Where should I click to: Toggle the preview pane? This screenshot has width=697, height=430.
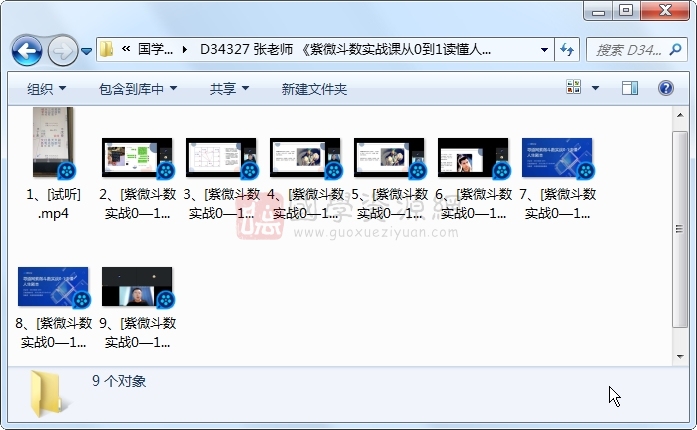tap(629, 88)
